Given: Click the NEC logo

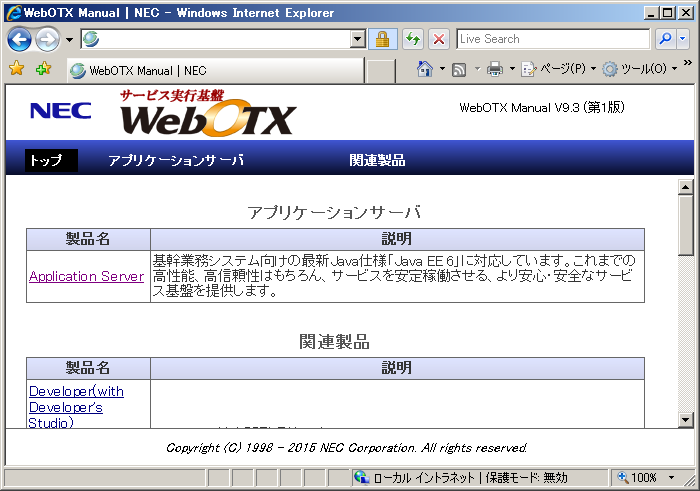Looking at the screenshot, I should tap(61, 111).
